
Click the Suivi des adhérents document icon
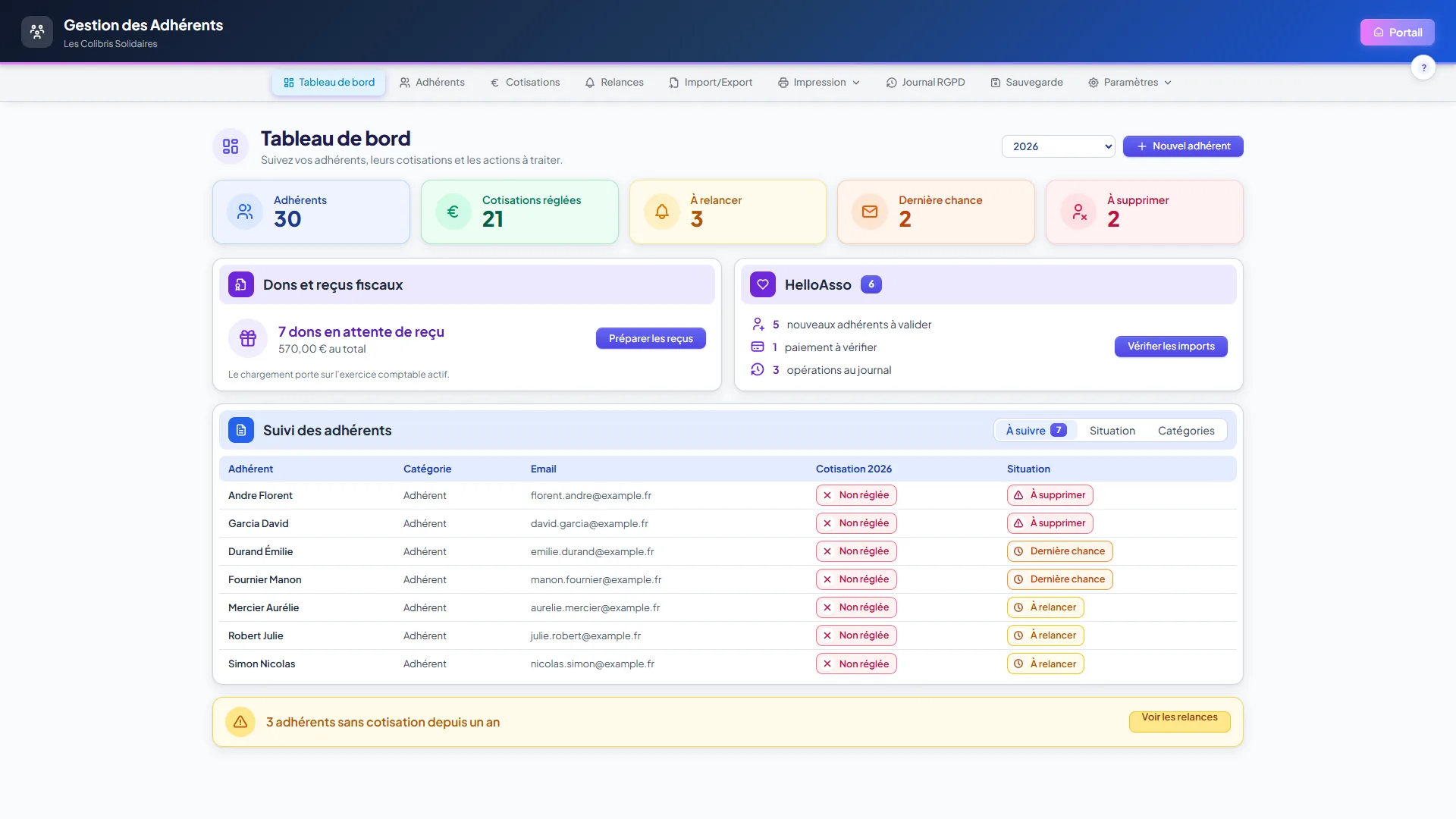[241, 430]
